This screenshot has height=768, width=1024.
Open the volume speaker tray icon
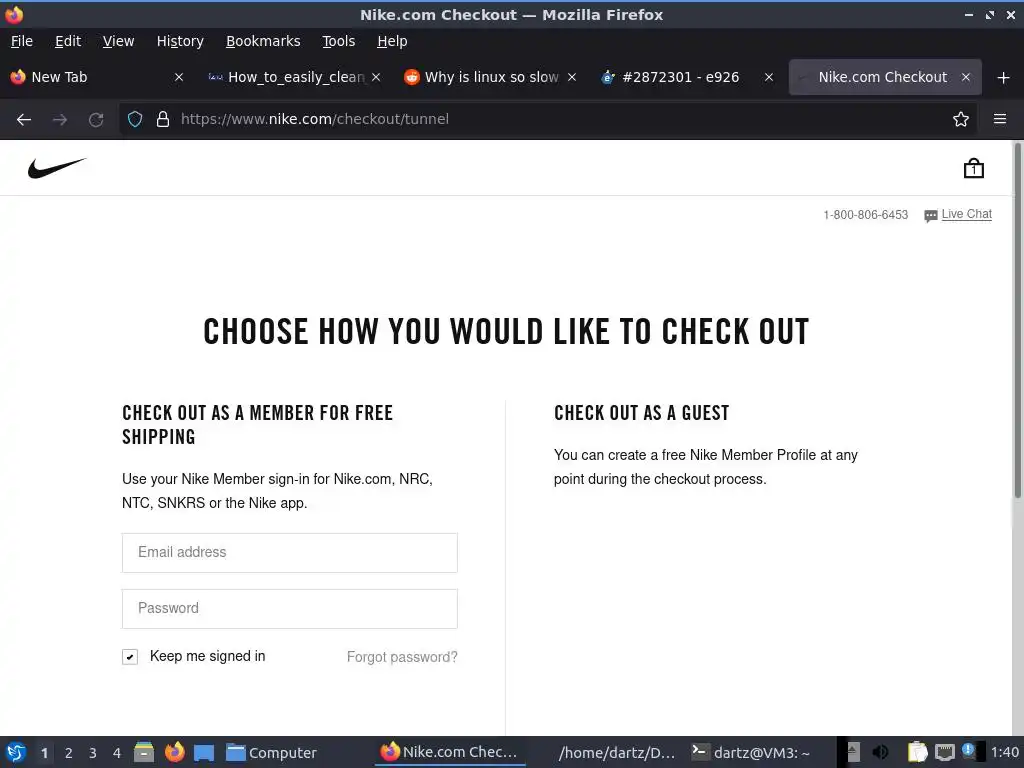coord(880,752)
